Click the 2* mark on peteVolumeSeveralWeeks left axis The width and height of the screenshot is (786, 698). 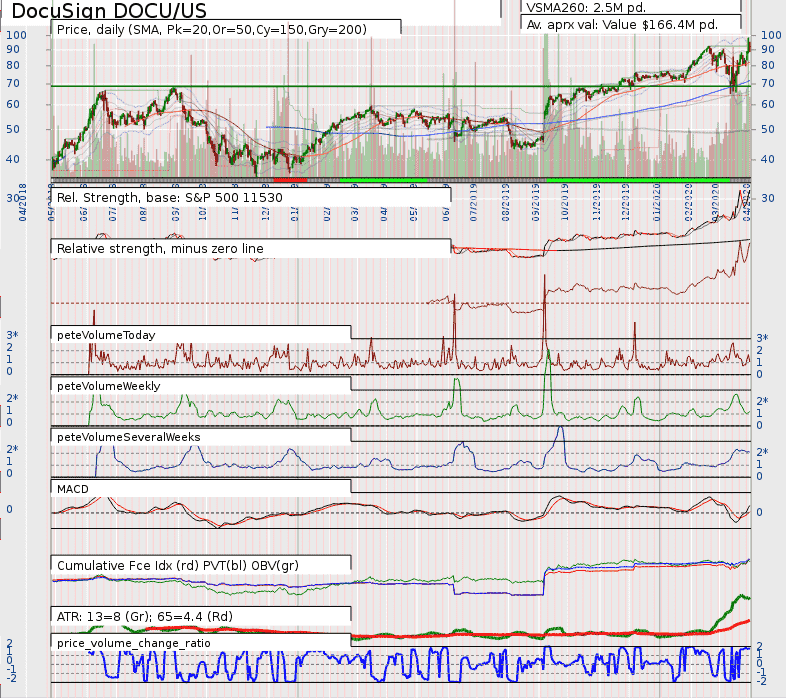tap(12, 449)
